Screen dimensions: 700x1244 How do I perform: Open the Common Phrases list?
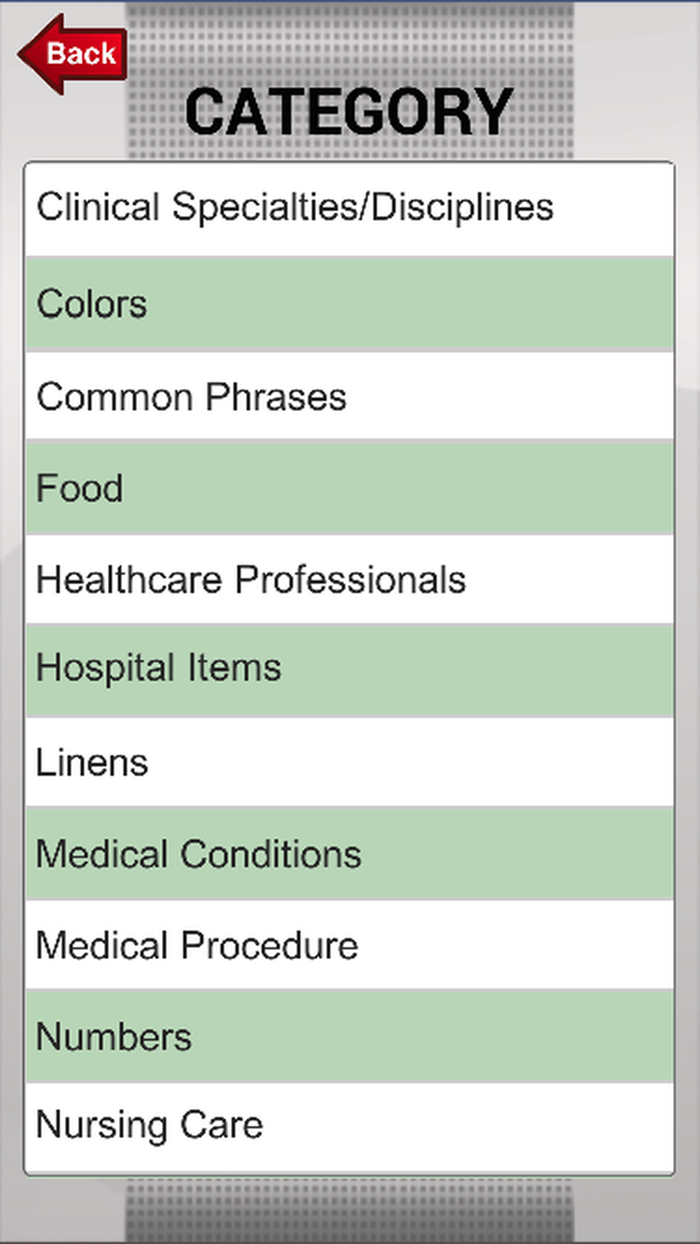349,397
